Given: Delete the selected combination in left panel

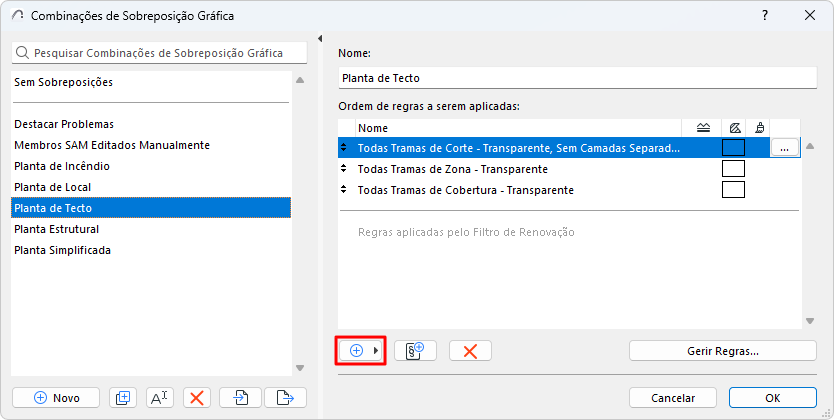Looking at the screenshot, I should click(197, 397).
